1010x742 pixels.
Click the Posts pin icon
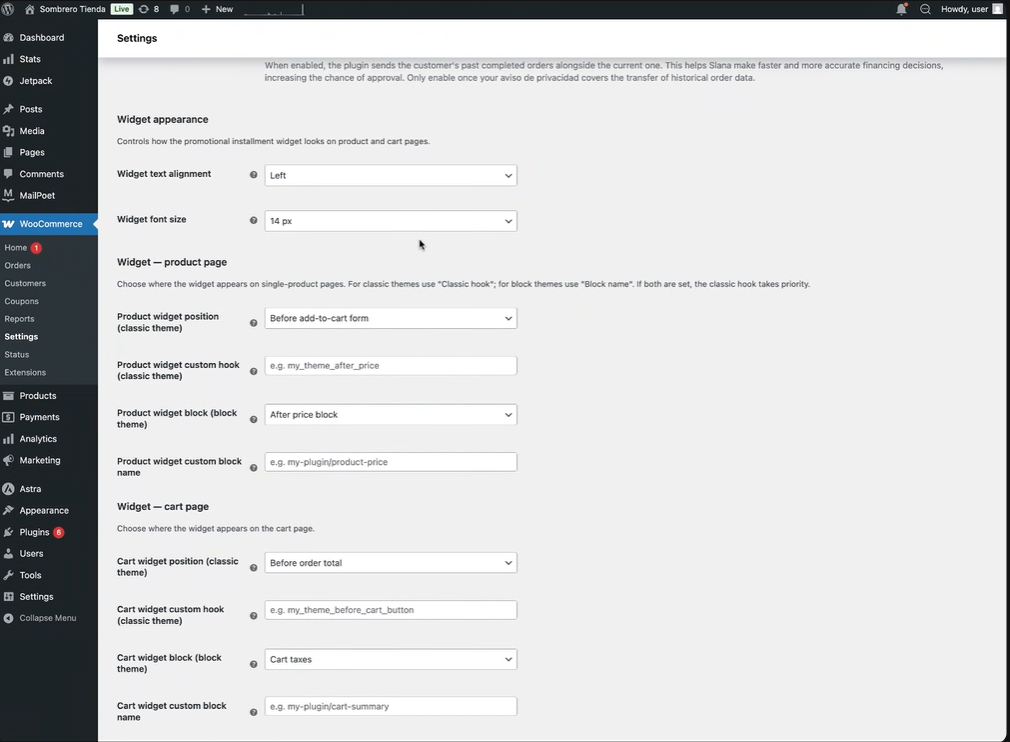pos(8,109)
